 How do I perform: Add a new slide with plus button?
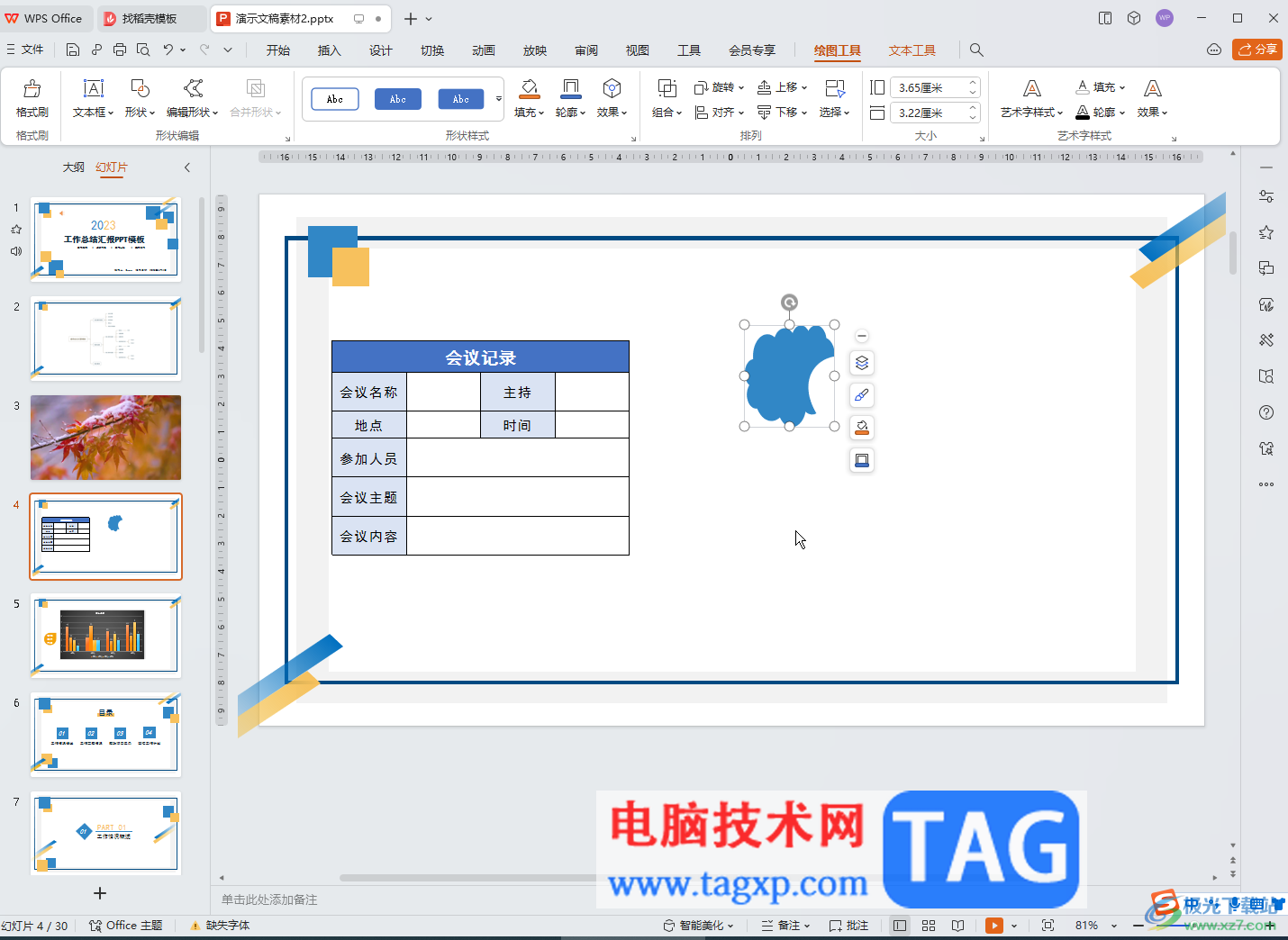(x=100, y=893)
